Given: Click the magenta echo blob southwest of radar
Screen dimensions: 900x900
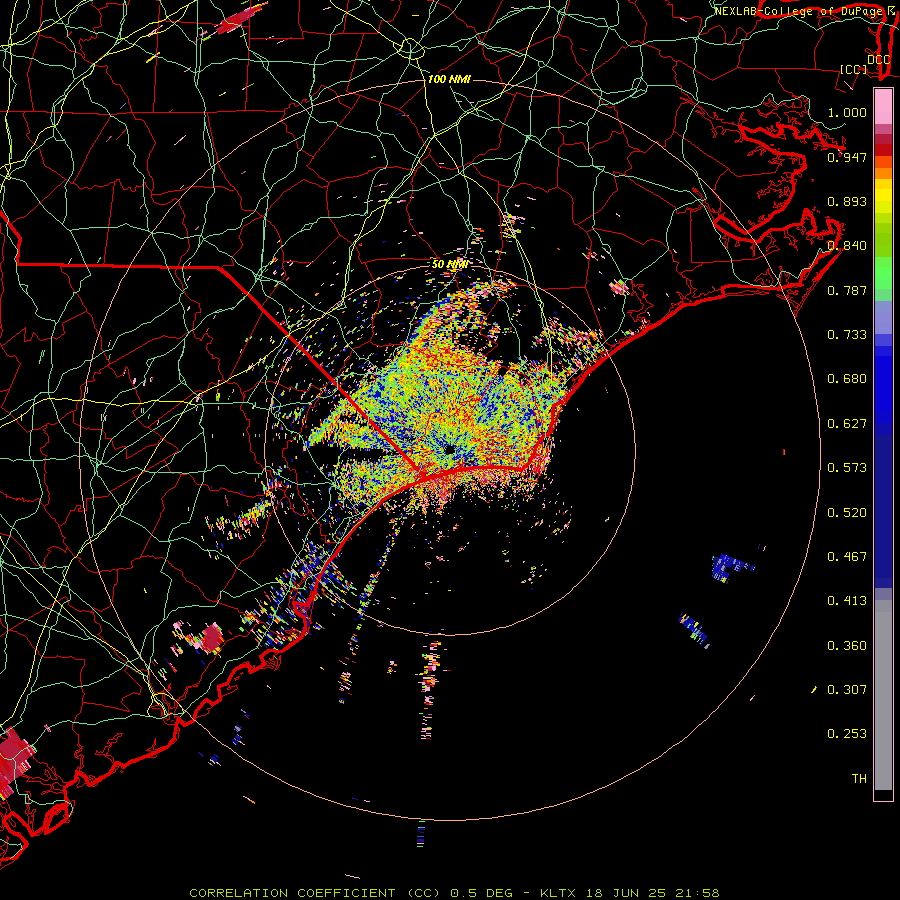Looking at the screenshot, I should click(212, 638).
